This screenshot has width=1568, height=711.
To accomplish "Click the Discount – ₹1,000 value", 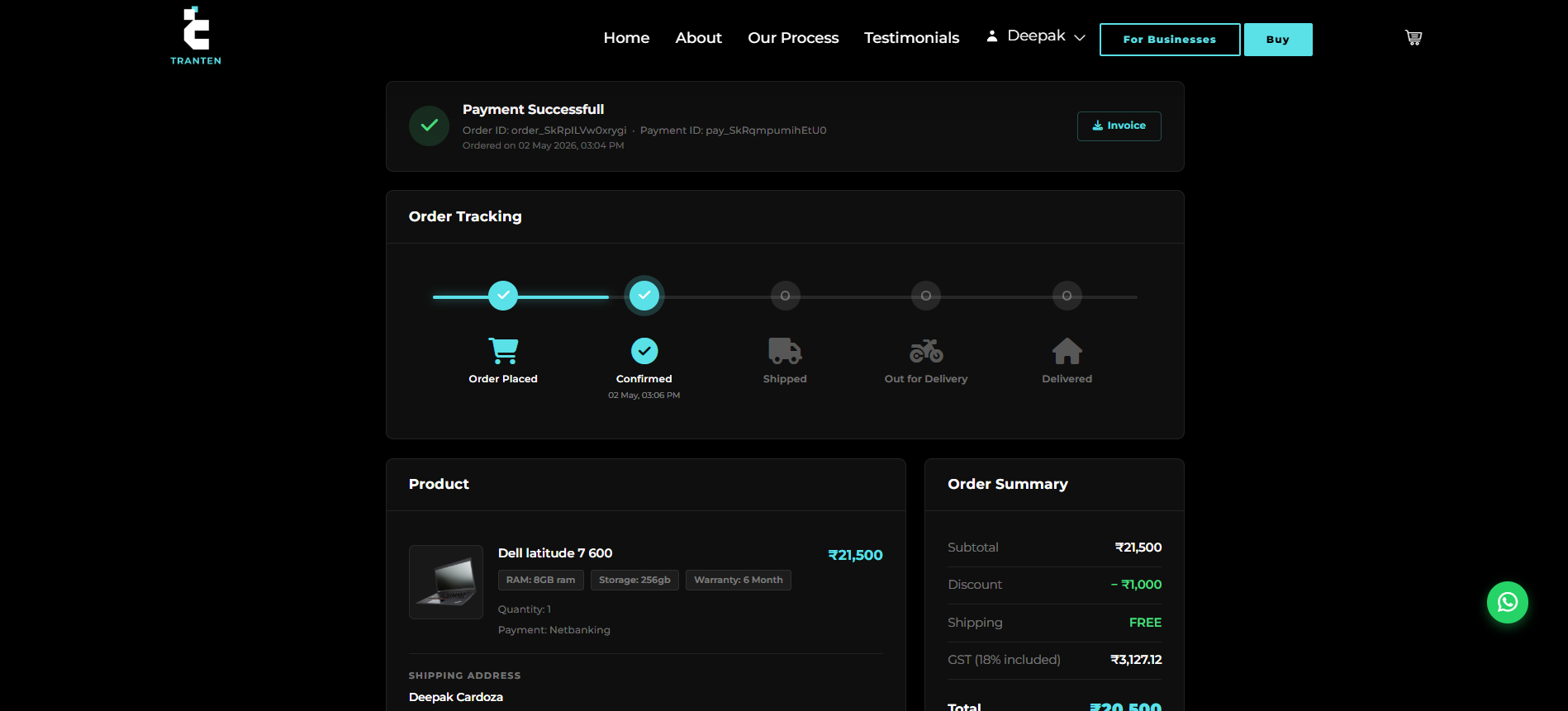I will [1136, 585].
